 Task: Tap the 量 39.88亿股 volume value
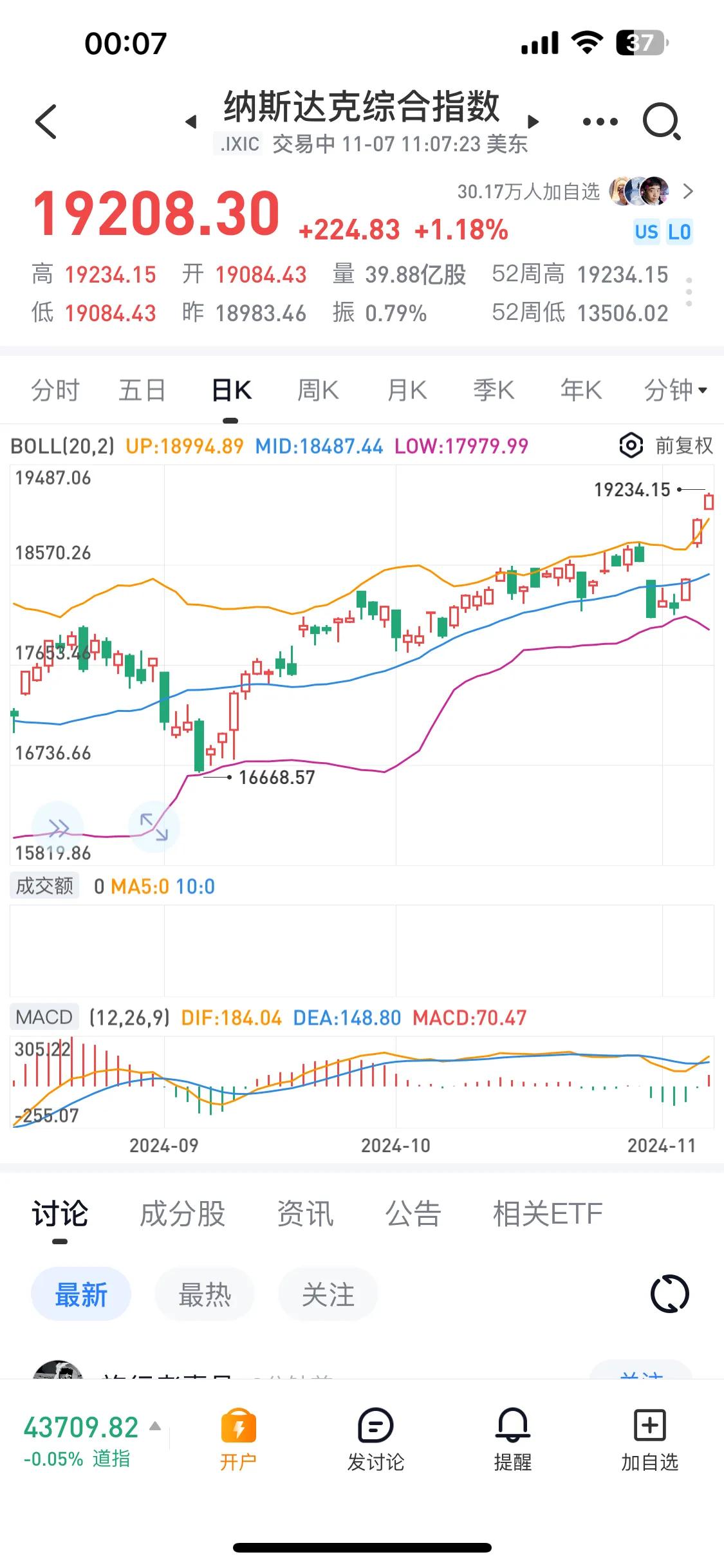[416, 275]
